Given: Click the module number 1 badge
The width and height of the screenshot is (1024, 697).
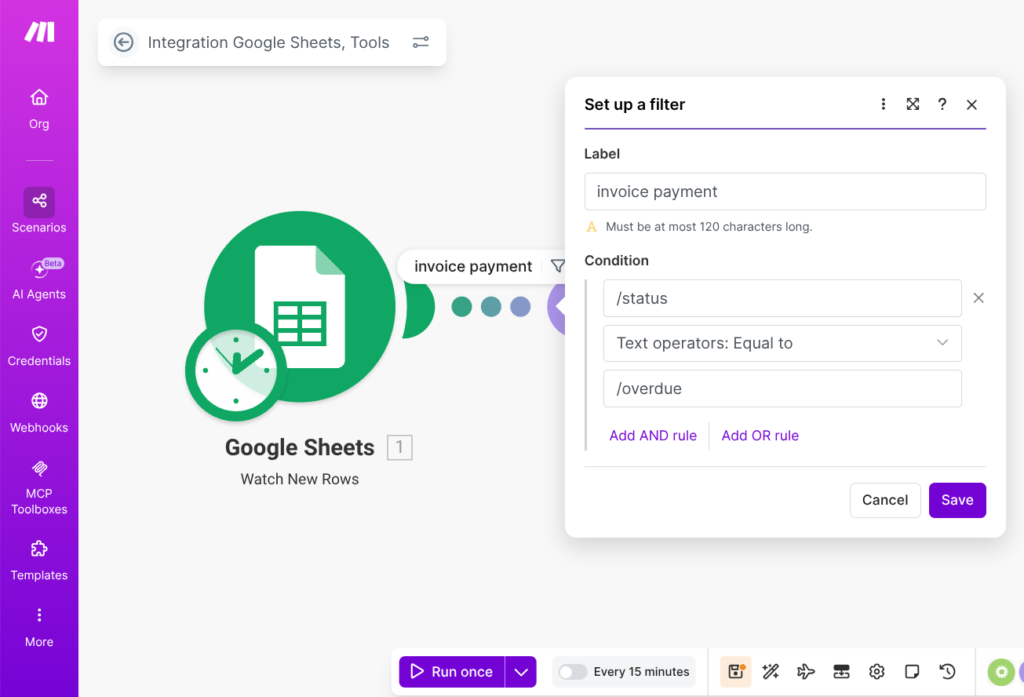Looking at the screenshot, I should click(x=400, y=447).
